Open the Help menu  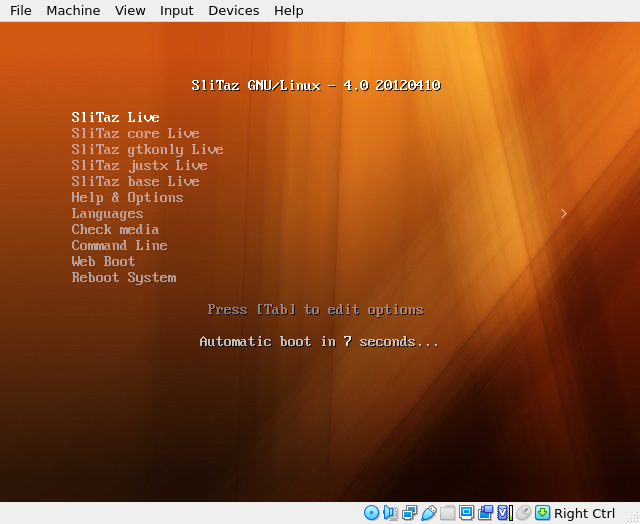pos(289,10)
